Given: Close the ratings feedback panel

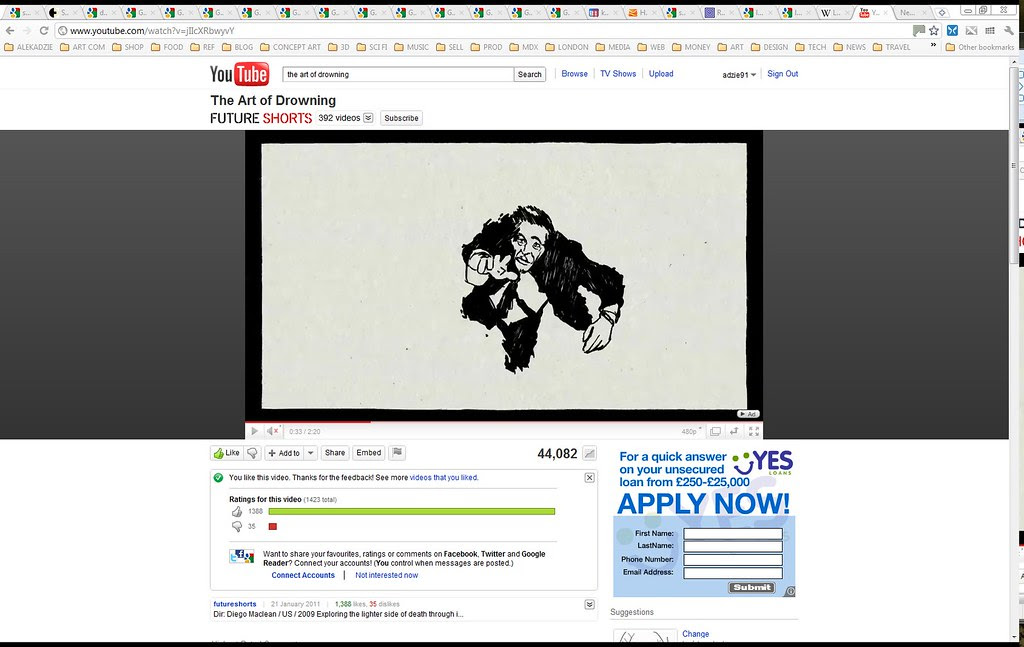Looking at the screenshot, I should (x=589, y=478).
